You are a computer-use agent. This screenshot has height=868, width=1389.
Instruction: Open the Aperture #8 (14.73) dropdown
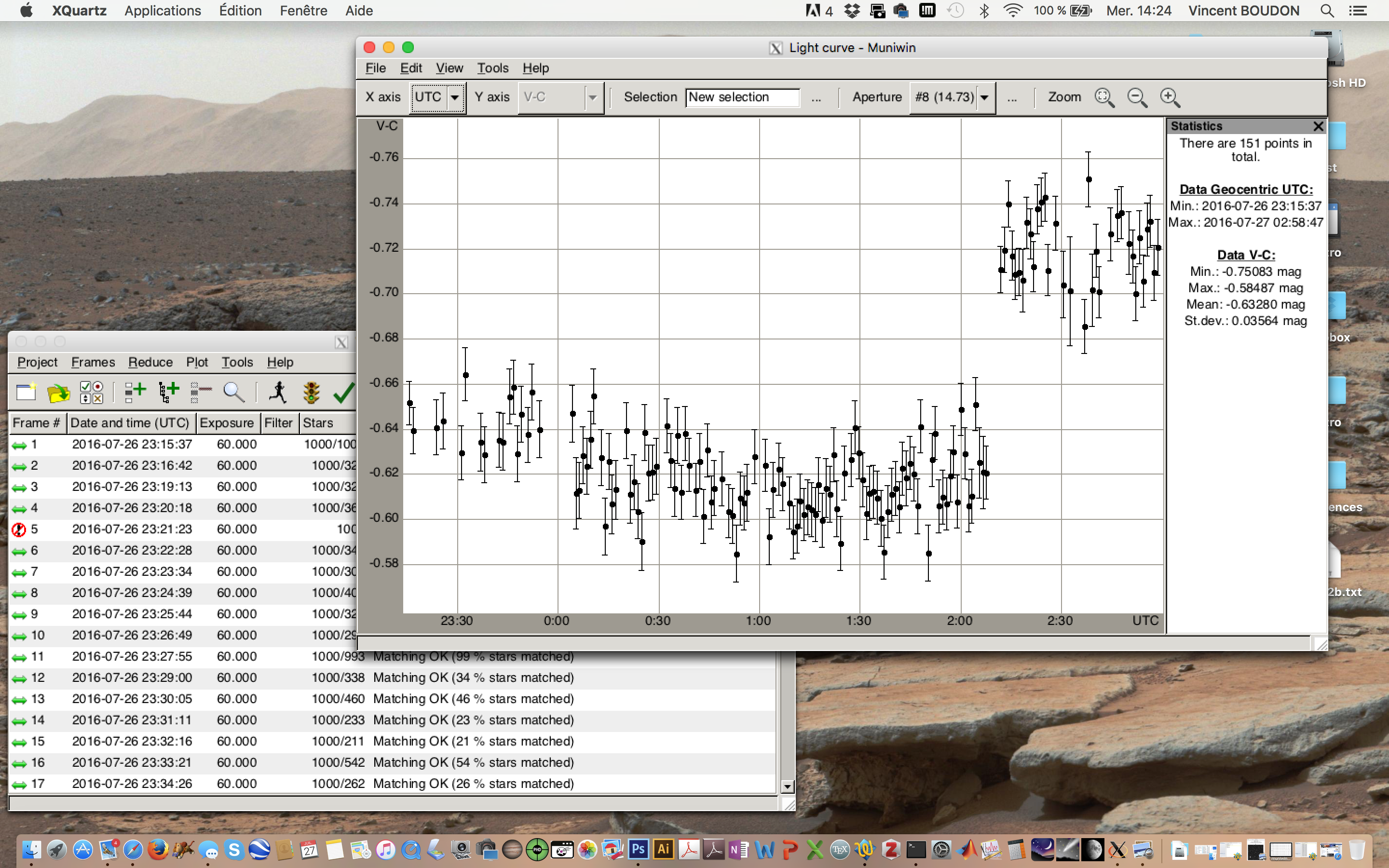tap(984, 97)
